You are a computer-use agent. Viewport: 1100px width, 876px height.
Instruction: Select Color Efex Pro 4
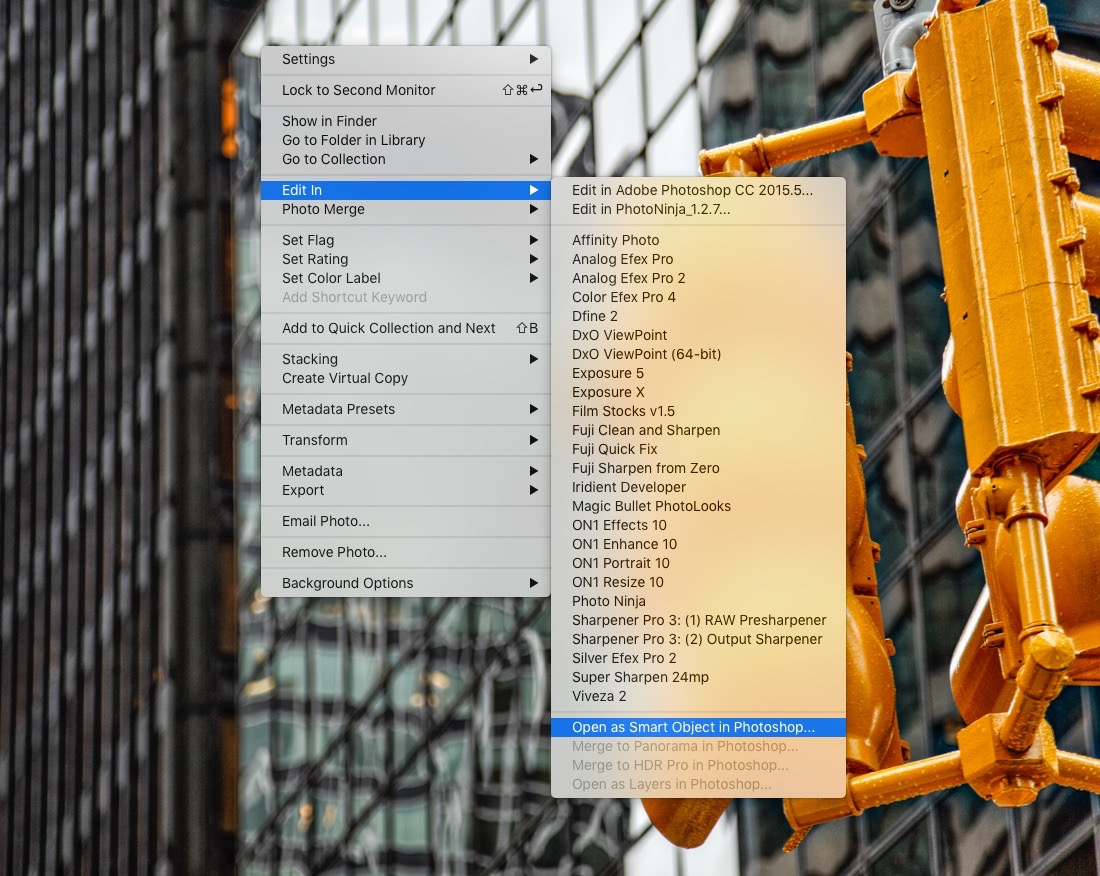698,297
